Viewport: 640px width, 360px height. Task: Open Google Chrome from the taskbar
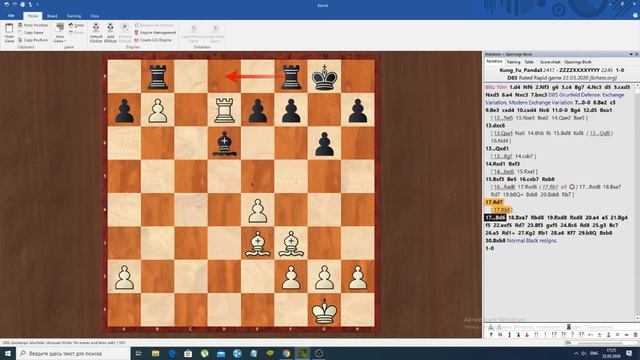pos(286,353)
